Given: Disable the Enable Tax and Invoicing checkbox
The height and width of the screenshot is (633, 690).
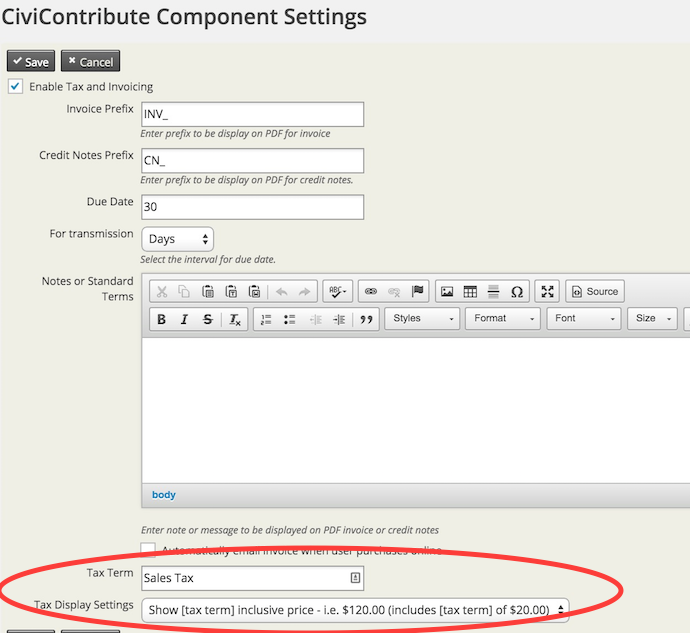Looking at the screenshot, I should pyautogui.click(x=15, y=87).
